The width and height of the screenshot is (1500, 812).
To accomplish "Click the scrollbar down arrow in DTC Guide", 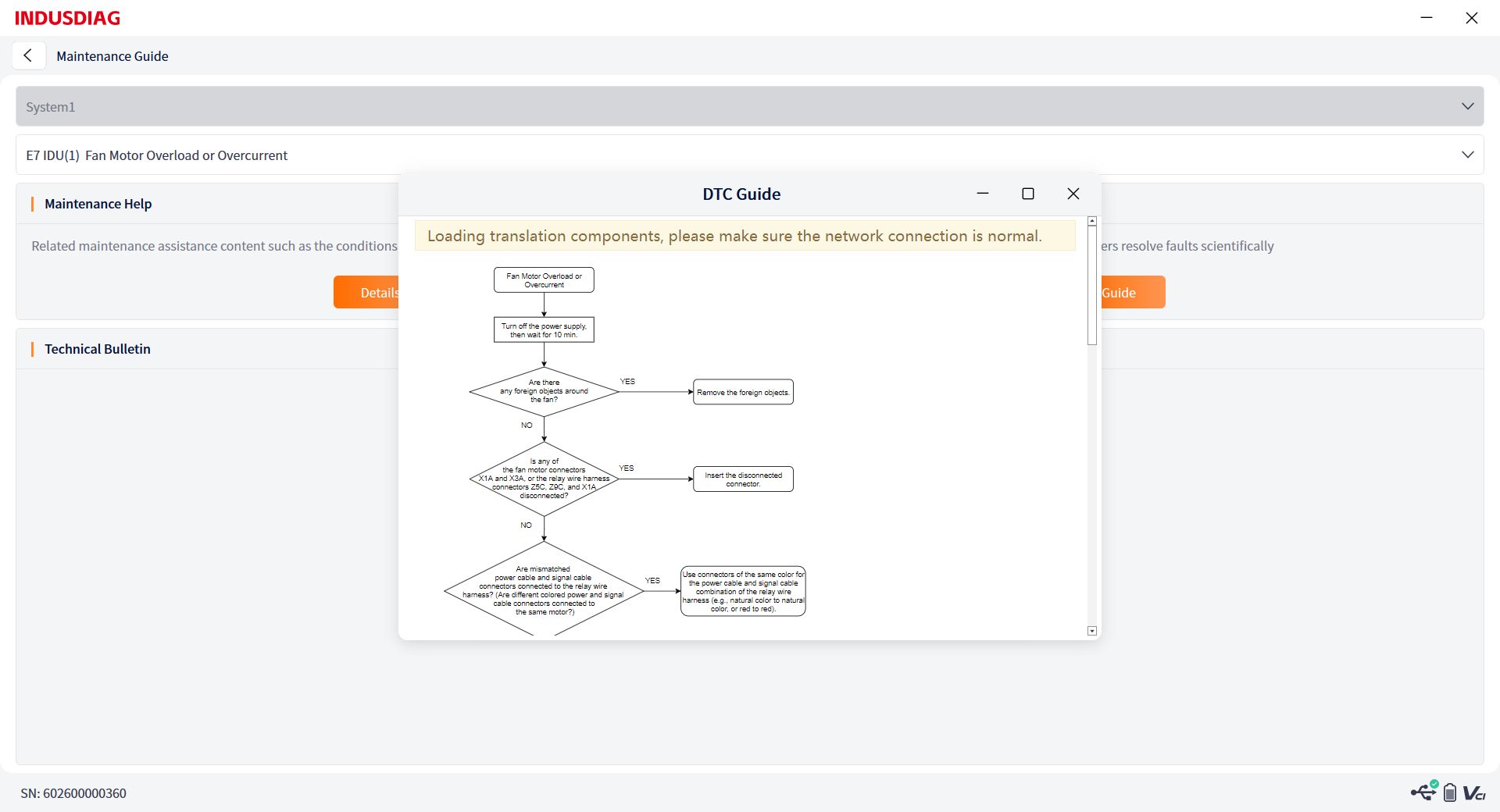I will point(1092,631).
